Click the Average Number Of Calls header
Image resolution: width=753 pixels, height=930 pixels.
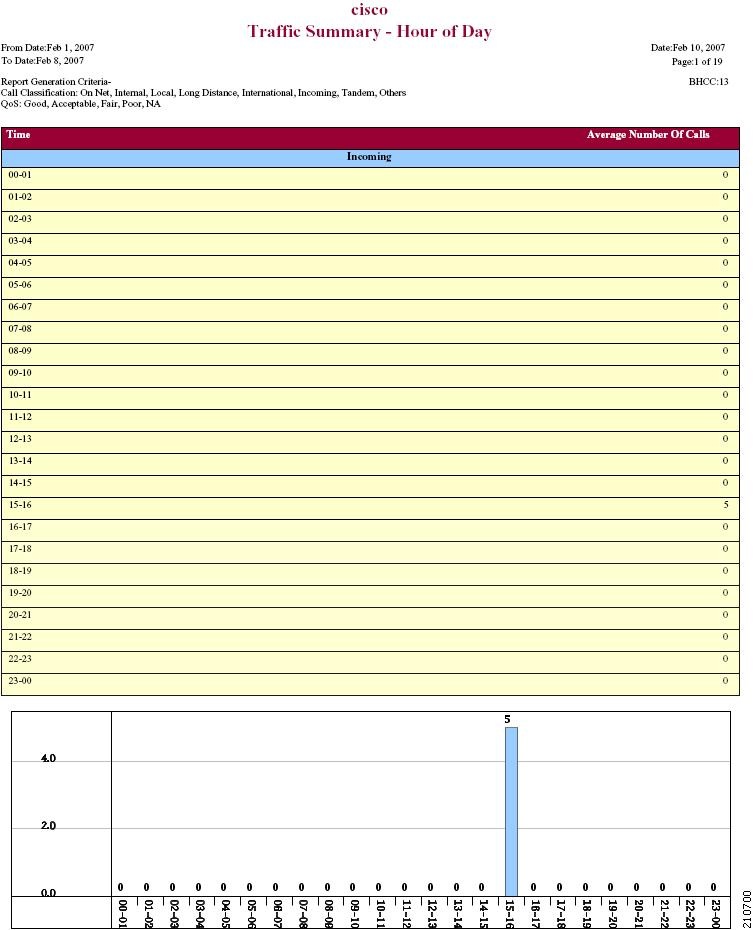point(648,135)
